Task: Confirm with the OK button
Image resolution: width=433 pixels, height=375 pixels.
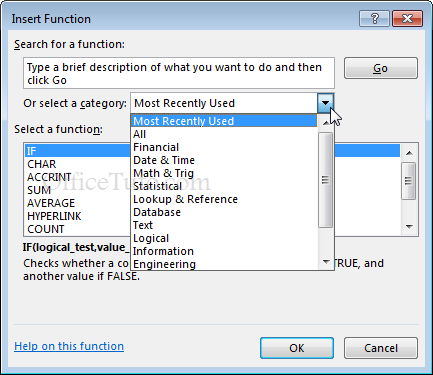Action: pos(297,348)
